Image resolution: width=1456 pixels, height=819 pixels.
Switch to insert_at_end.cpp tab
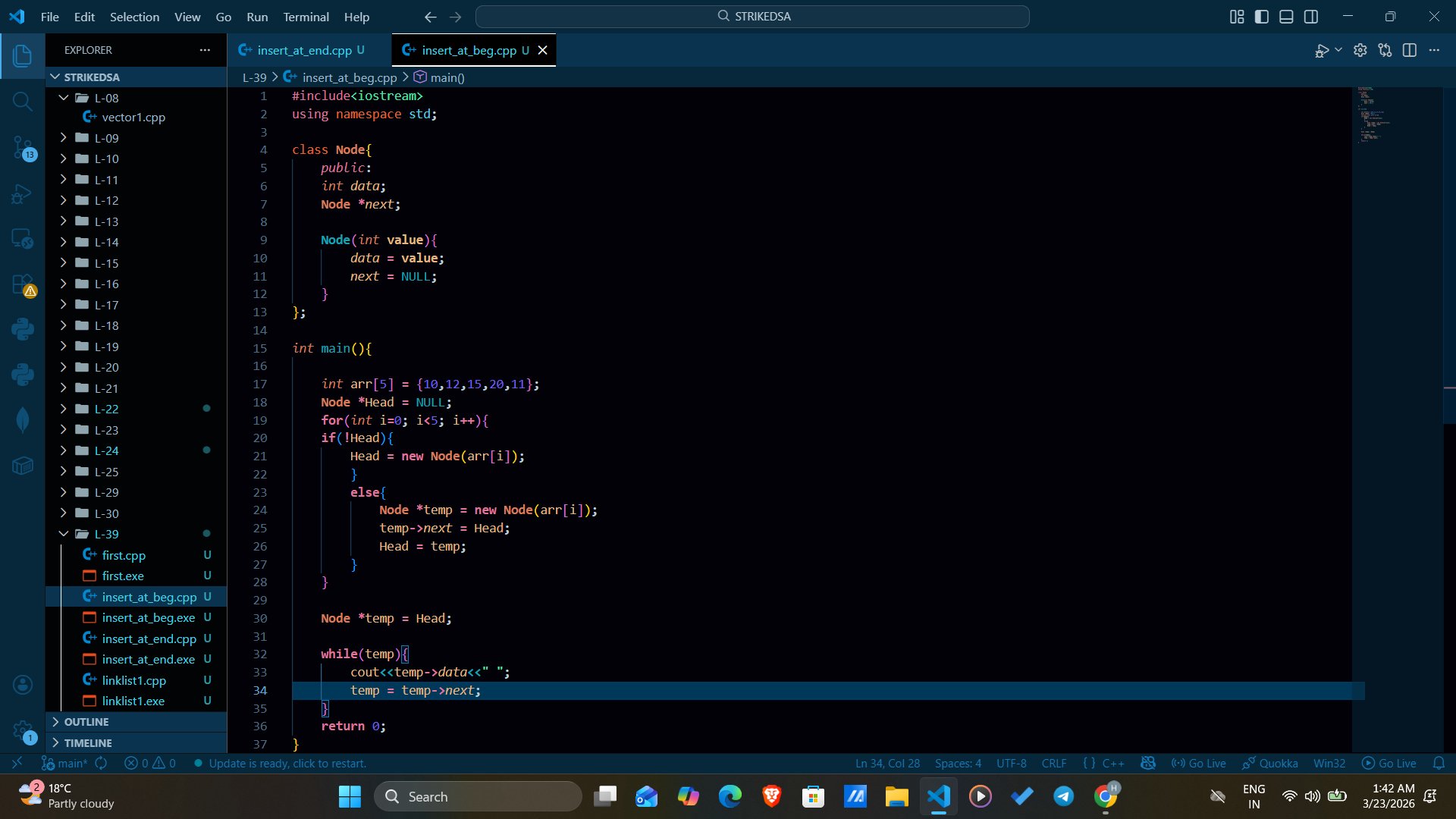(304, 50)
